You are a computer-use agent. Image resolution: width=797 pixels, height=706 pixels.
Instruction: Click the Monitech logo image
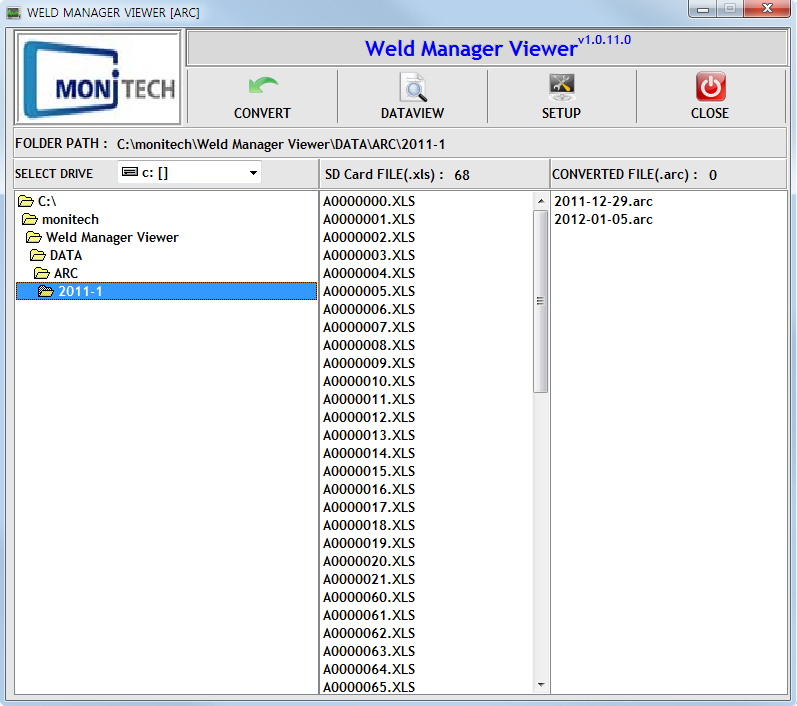click(98, 78)
